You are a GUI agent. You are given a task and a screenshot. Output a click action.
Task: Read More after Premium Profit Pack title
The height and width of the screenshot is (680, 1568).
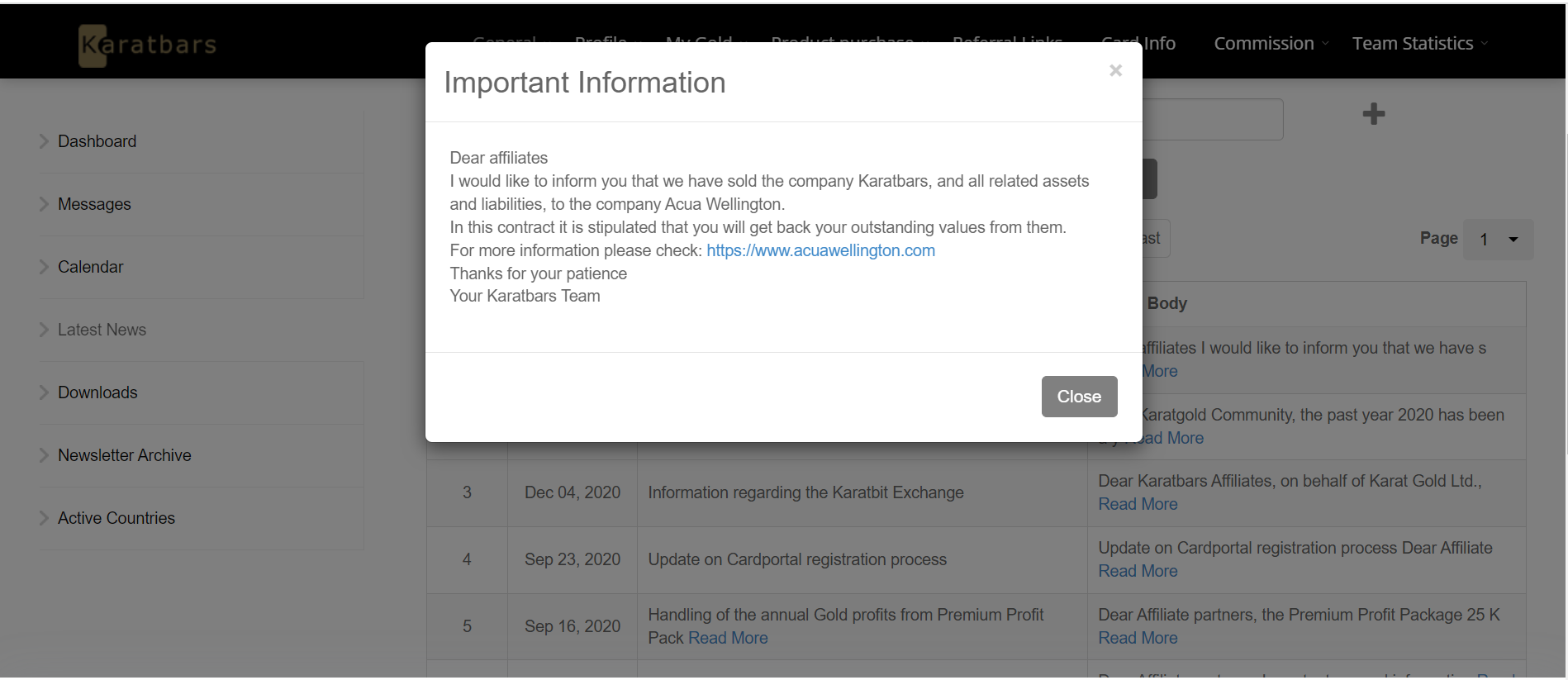point(728,638)
